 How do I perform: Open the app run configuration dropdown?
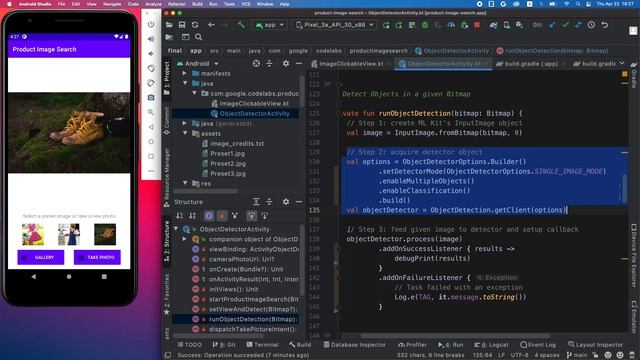(270, 25)
